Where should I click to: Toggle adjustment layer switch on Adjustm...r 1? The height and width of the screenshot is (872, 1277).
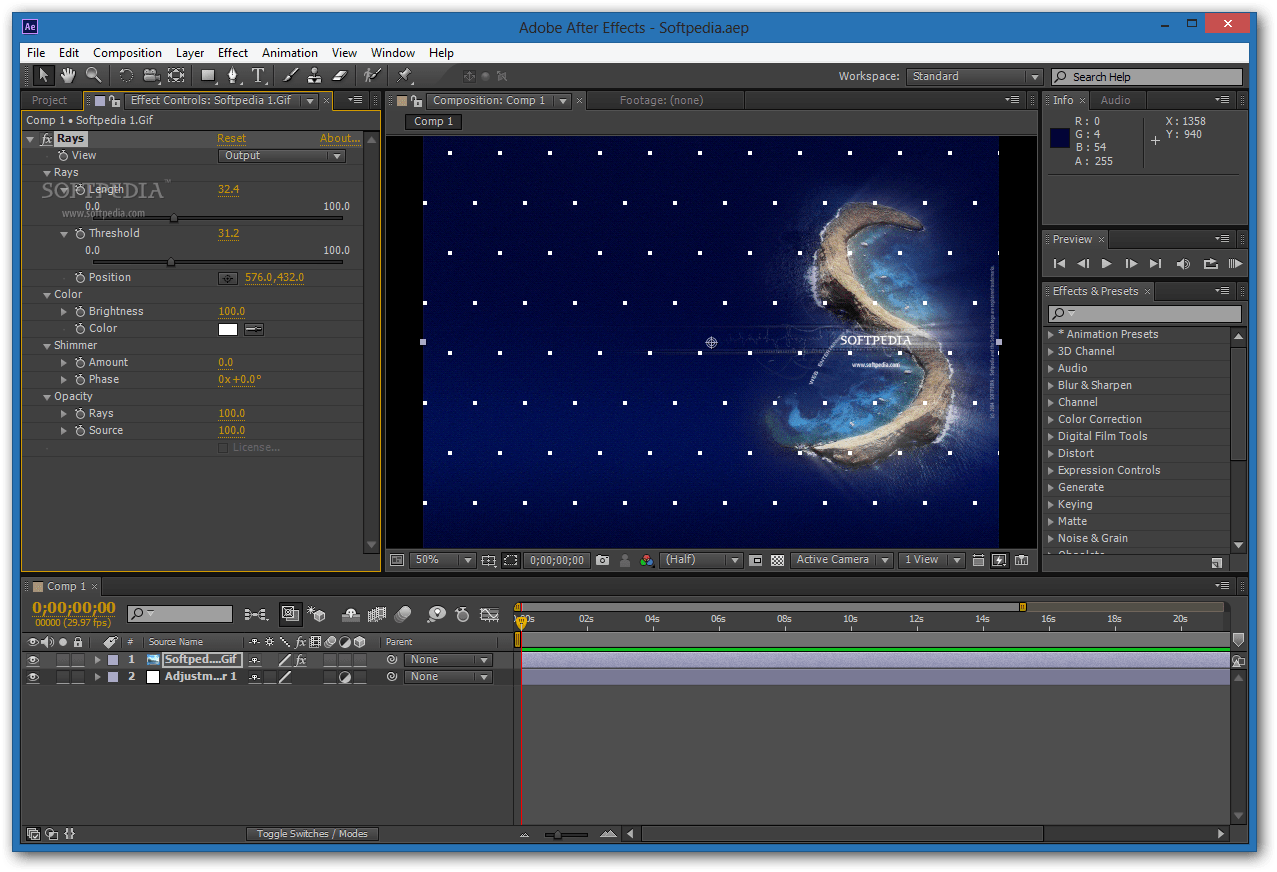[345, 677]
